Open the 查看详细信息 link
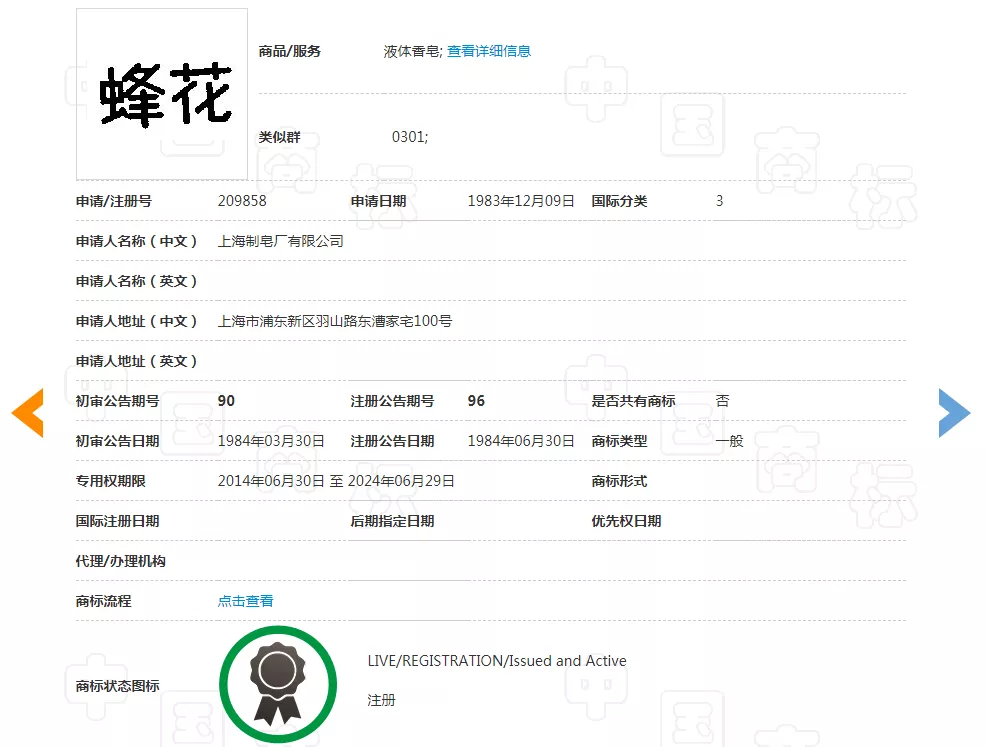The height and width of the screenshot is (747, 987). pos(489,51)
